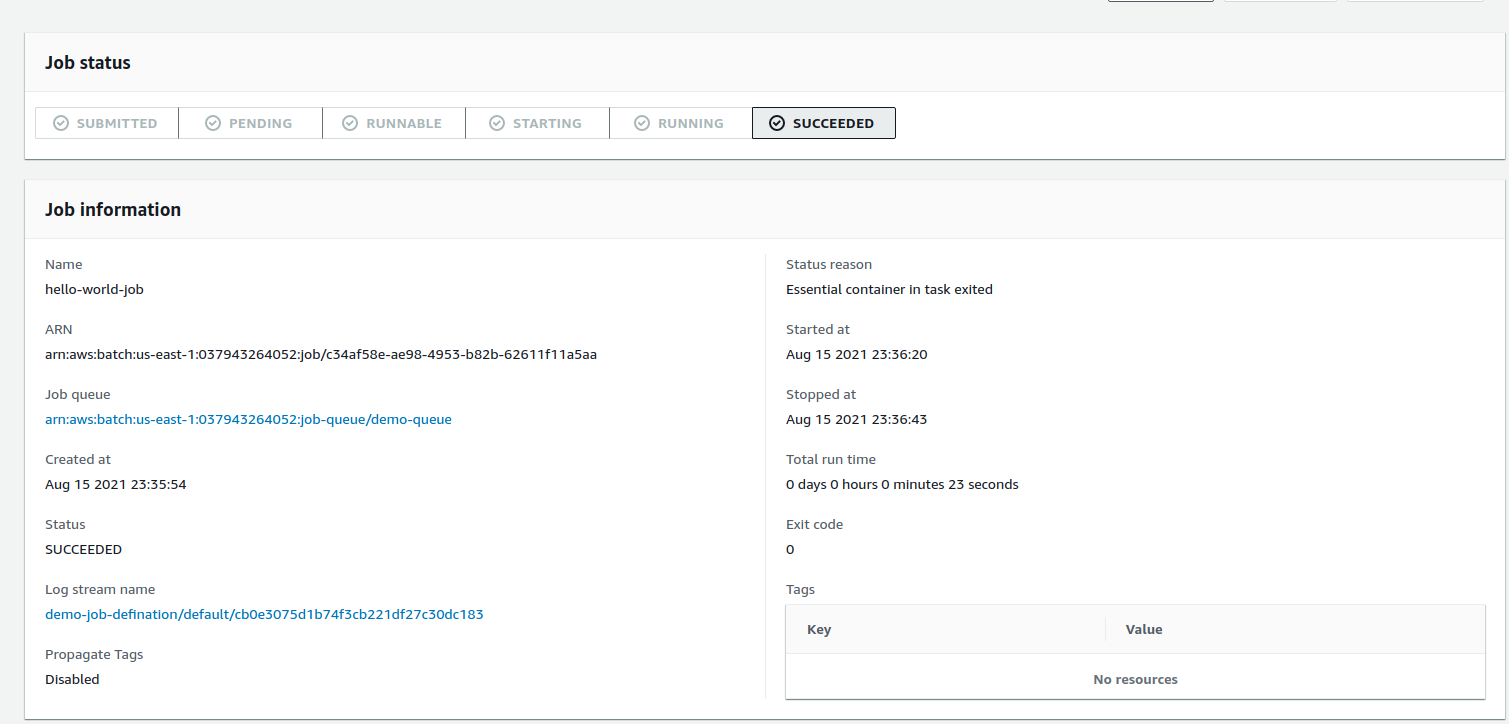
Task: Click the Stopped at field label
Action: click(x=821, y=395)
